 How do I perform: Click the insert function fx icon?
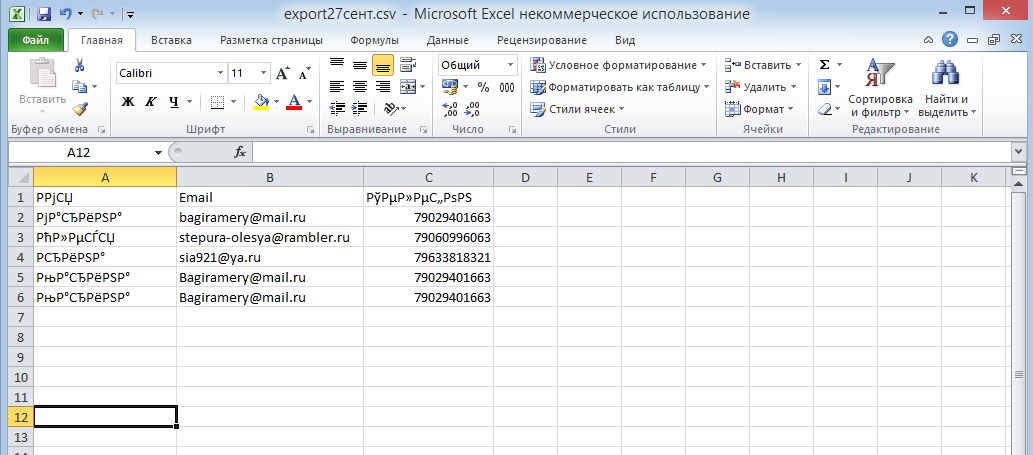pyautogui.click(x=240, y=152)
